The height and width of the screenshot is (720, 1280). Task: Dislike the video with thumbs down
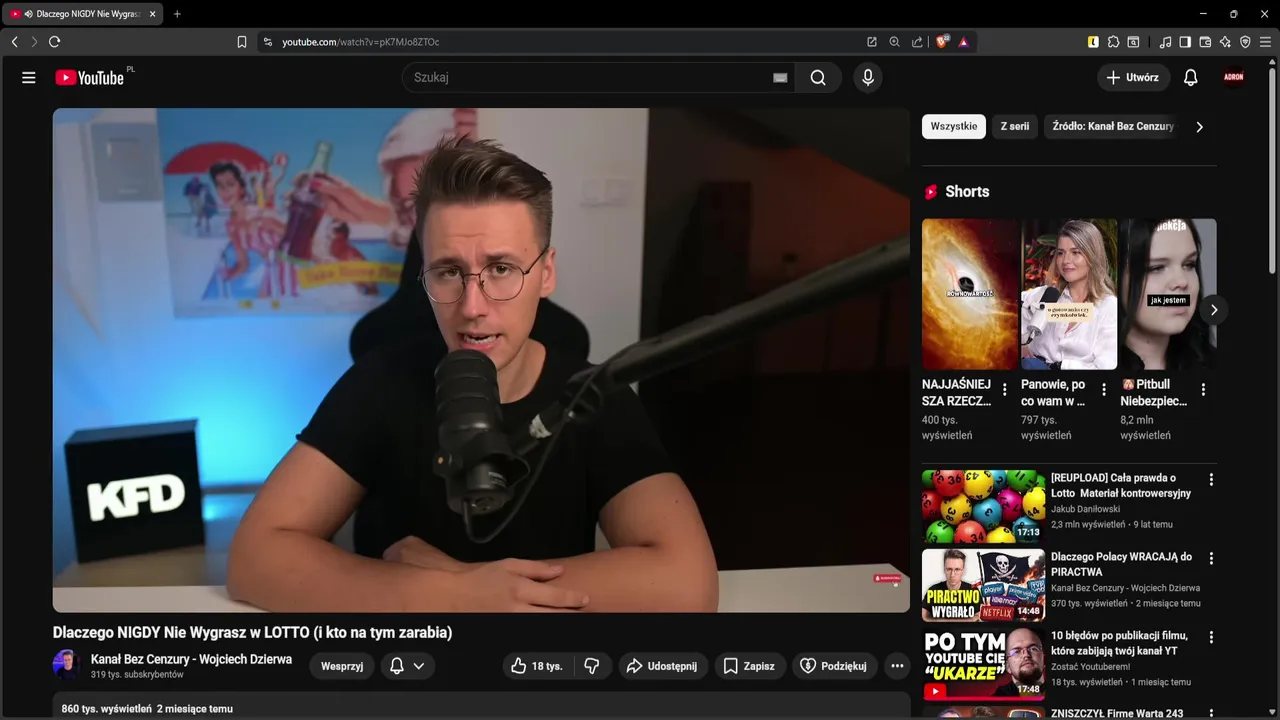(592, 666)
